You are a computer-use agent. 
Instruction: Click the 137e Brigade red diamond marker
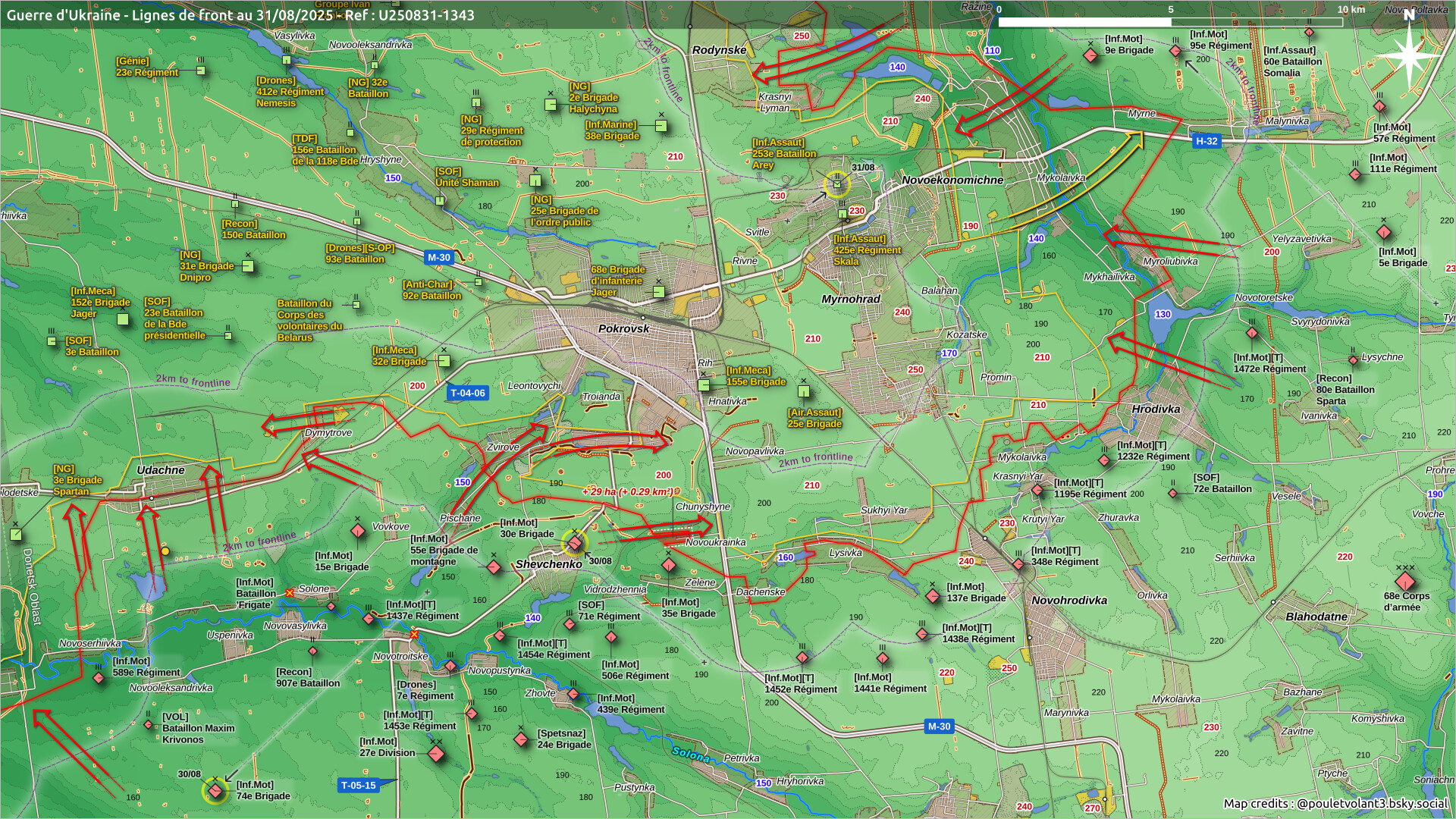[x=933, y=596]
